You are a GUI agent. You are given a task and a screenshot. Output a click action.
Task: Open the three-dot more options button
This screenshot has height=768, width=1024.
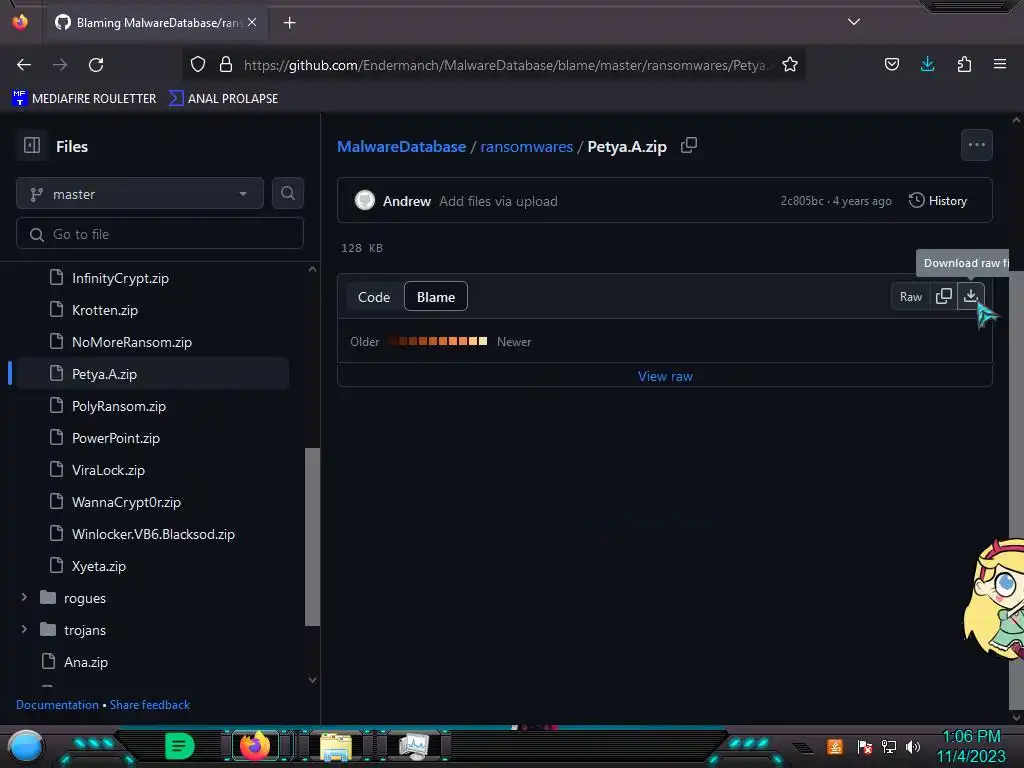976,145
